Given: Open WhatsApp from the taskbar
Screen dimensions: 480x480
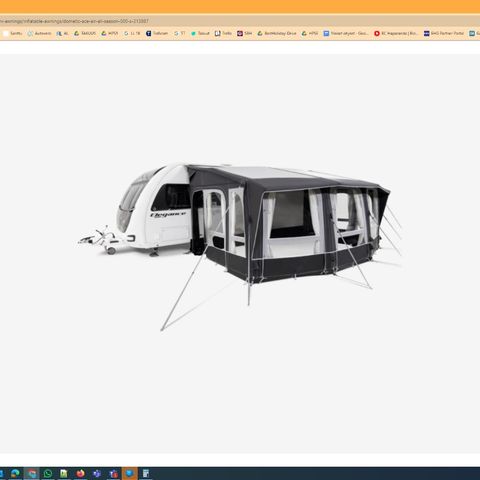Looking at the screenshot, I should tap(48, 473).
